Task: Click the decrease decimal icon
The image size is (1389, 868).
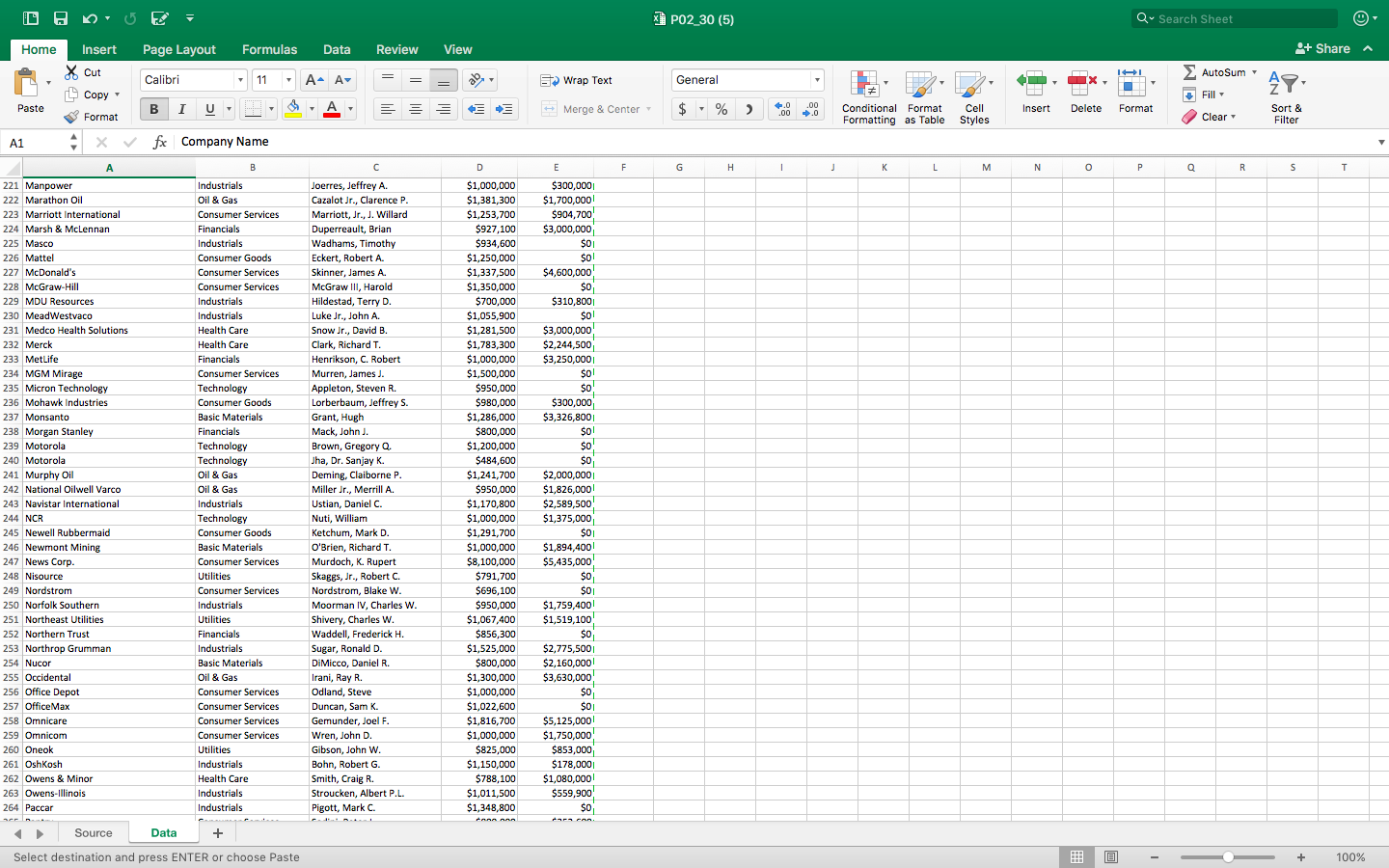Action: point(811,109)
